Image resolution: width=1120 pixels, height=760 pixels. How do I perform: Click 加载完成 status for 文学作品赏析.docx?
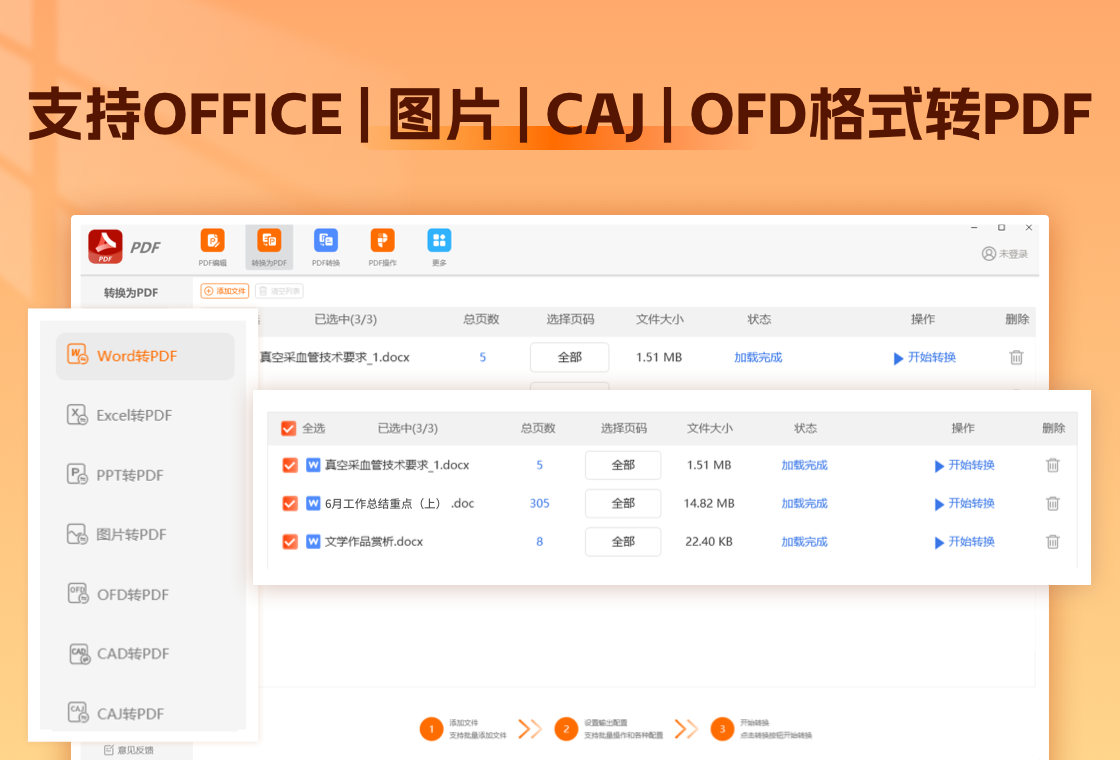point(804,542)
